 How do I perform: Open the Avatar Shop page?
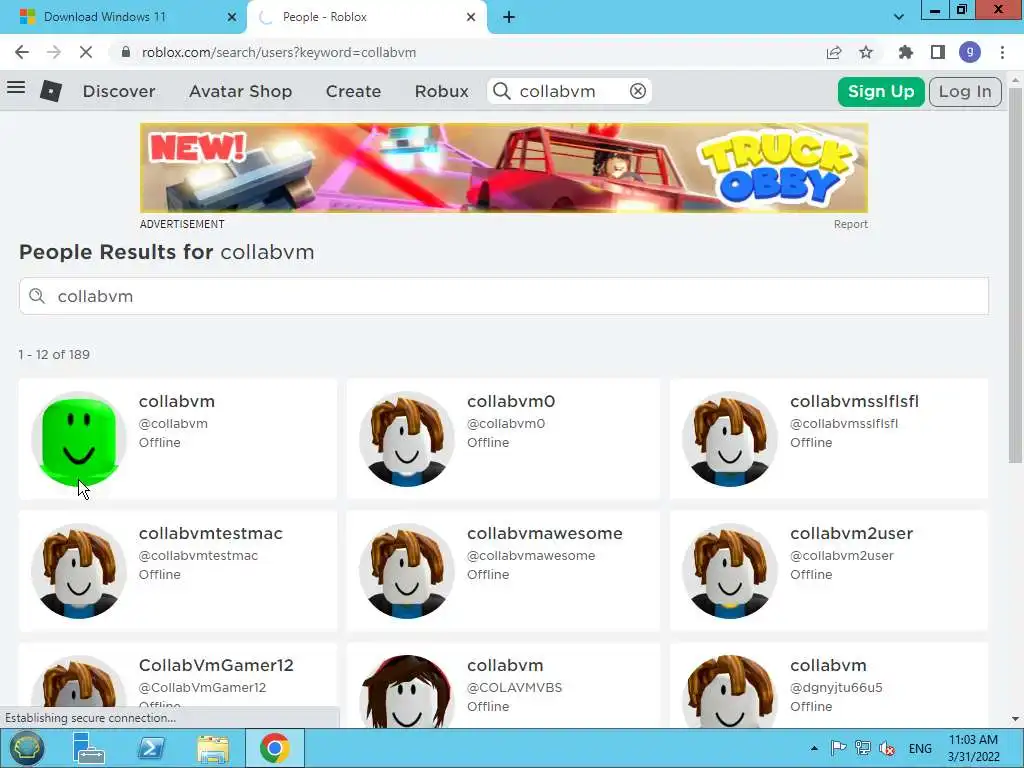[240, 91]
